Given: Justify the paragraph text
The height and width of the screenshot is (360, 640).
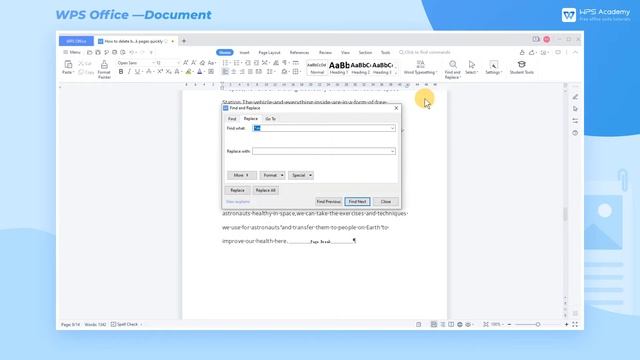Looking at the screenshot, I should click(x=250, y=72).
